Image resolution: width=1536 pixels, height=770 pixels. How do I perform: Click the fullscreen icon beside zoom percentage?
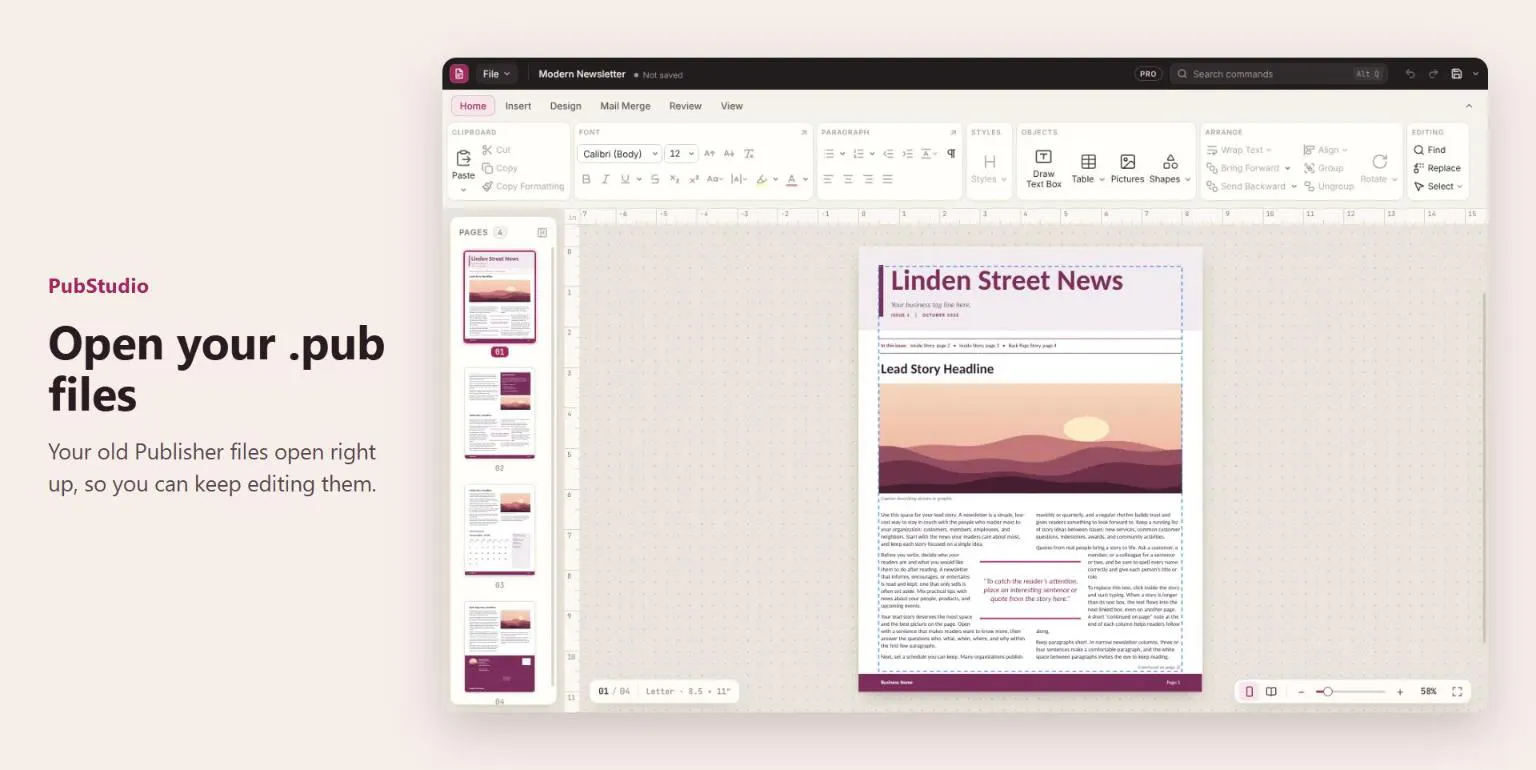(x=1457, y=691)
